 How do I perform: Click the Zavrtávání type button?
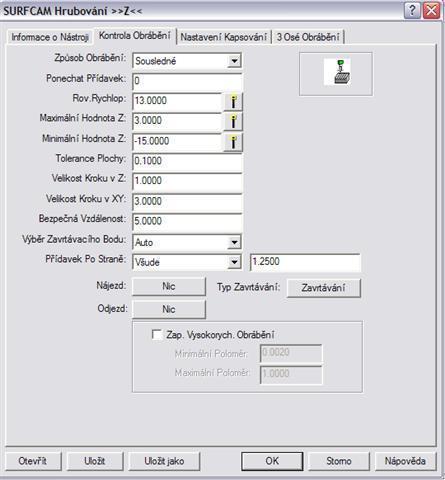(324, 288)
